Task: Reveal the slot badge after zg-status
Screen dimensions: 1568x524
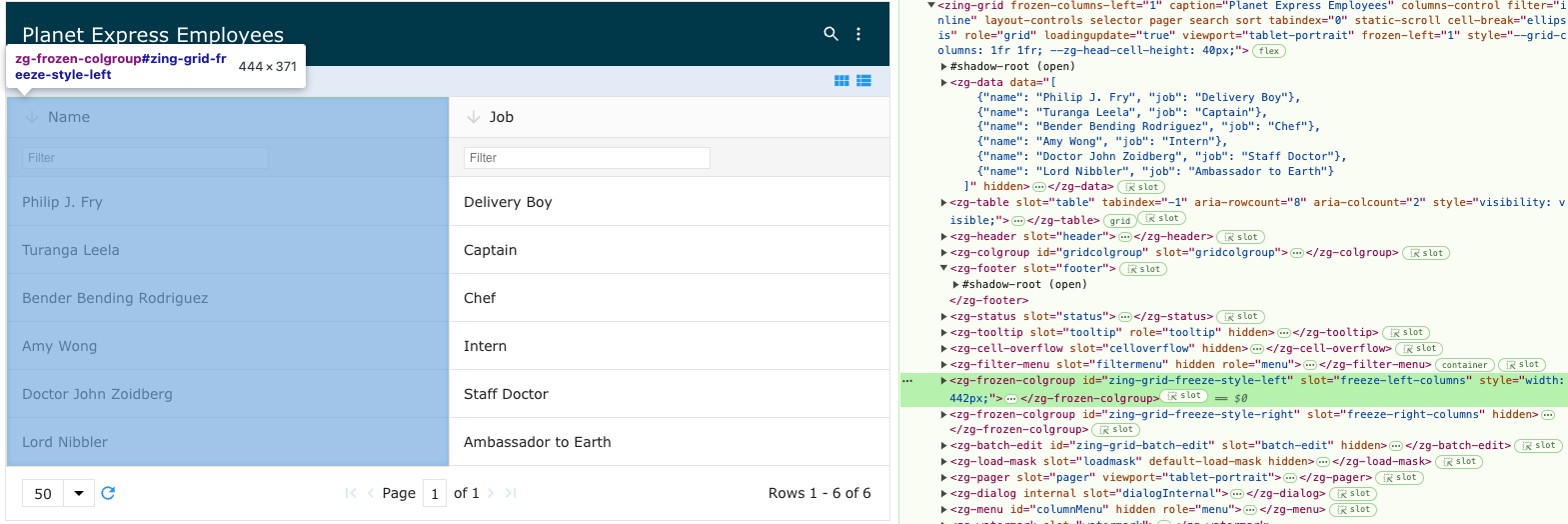Action: click(x=1241, y=317)
